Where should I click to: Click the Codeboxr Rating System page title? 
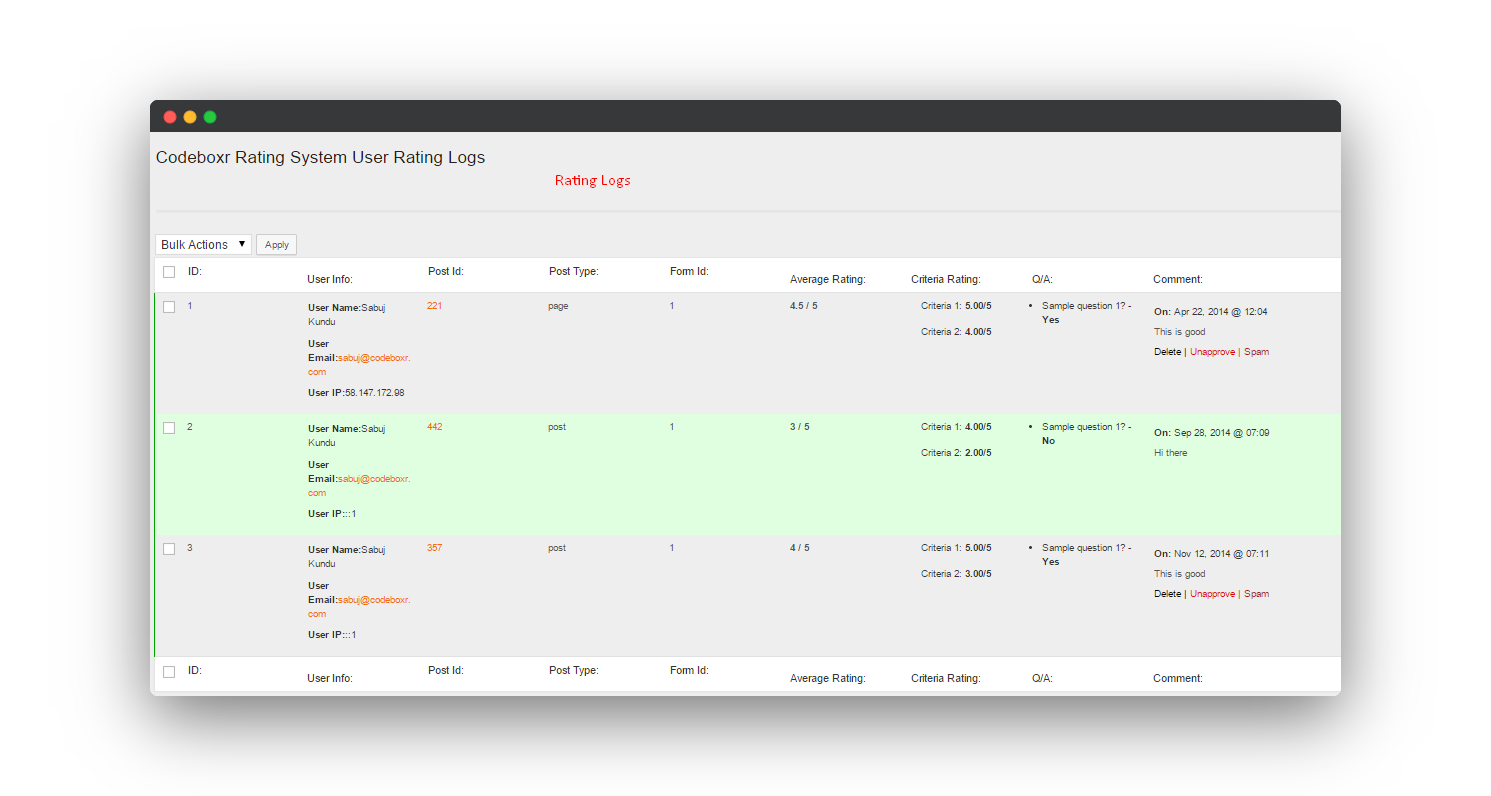click(x=320, y=157)
